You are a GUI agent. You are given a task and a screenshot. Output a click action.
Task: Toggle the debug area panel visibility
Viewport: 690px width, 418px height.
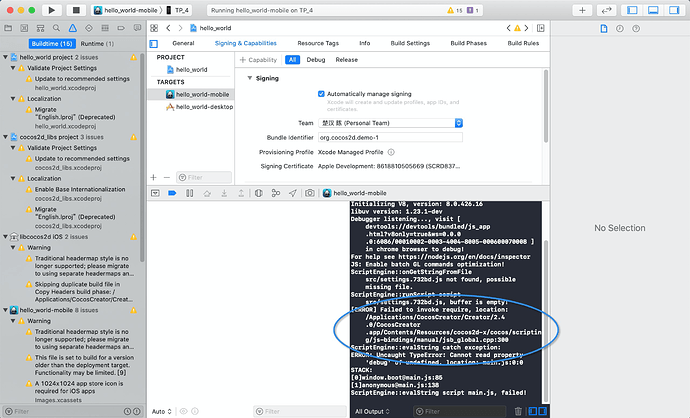pos(653,10)
